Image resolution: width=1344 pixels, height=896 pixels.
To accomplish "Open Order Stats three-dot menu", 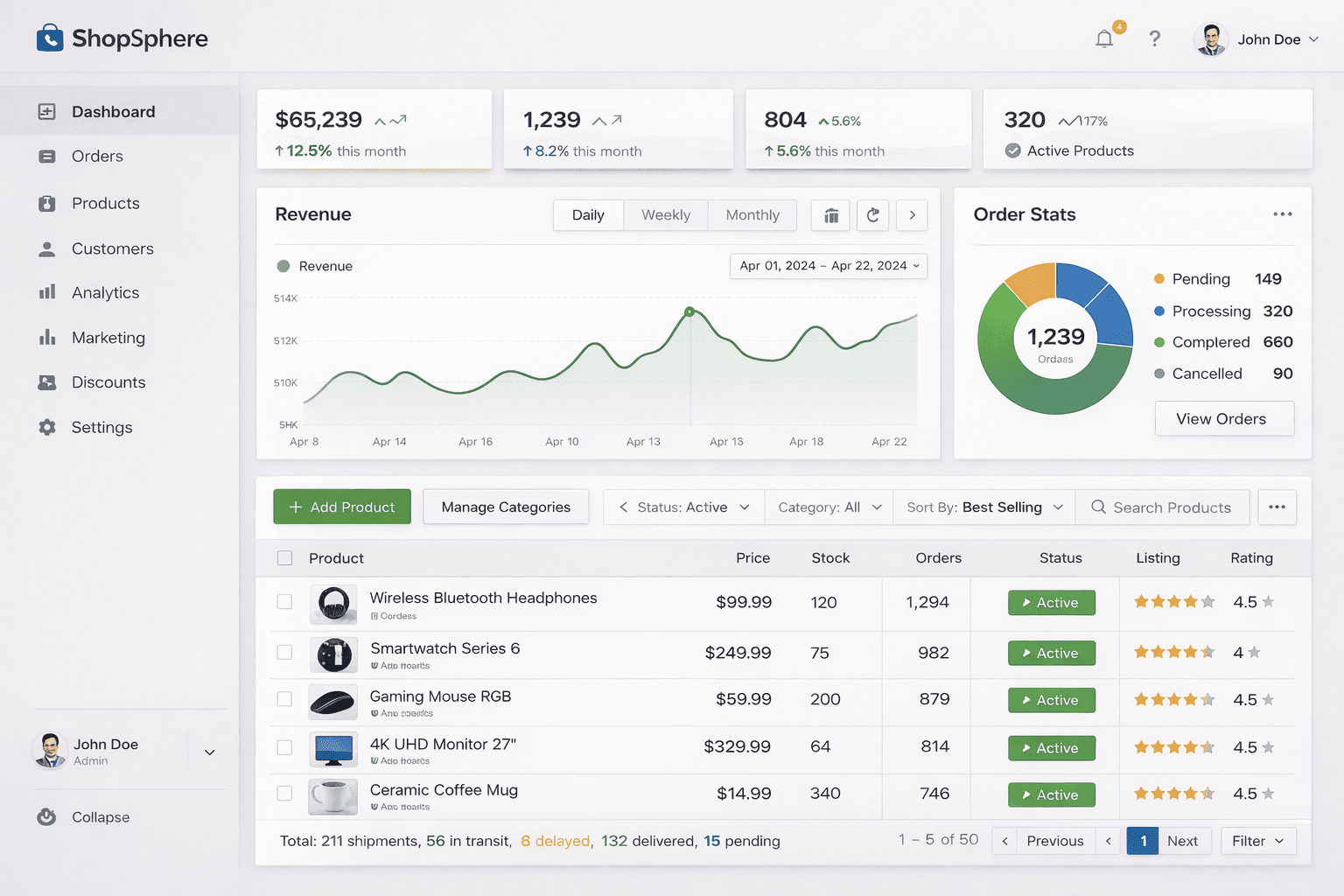I will (1282, 214).
